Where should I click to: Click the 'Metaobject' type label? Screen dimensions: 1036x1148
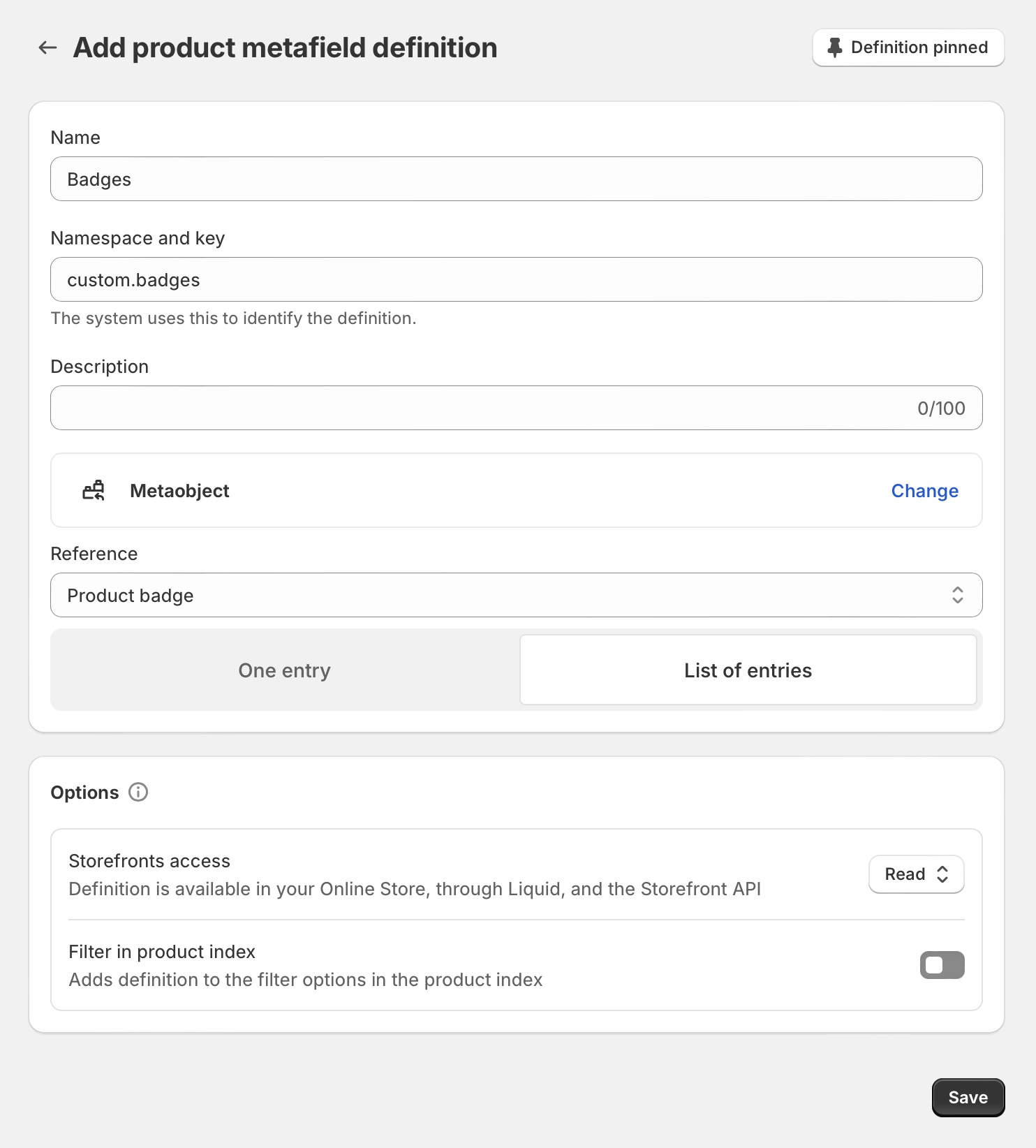tap(179, 490)
